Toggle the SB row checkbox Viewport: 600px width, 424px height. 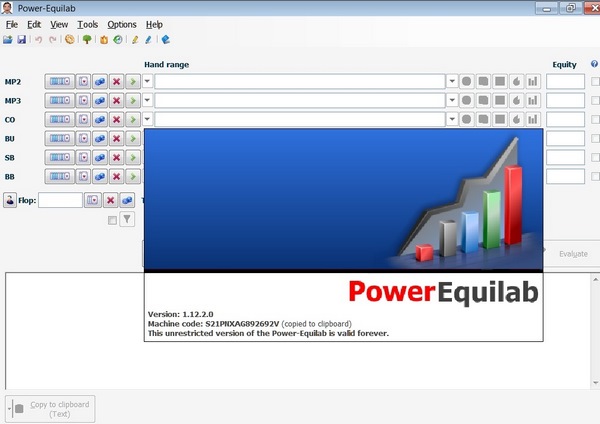coord(595,157)
